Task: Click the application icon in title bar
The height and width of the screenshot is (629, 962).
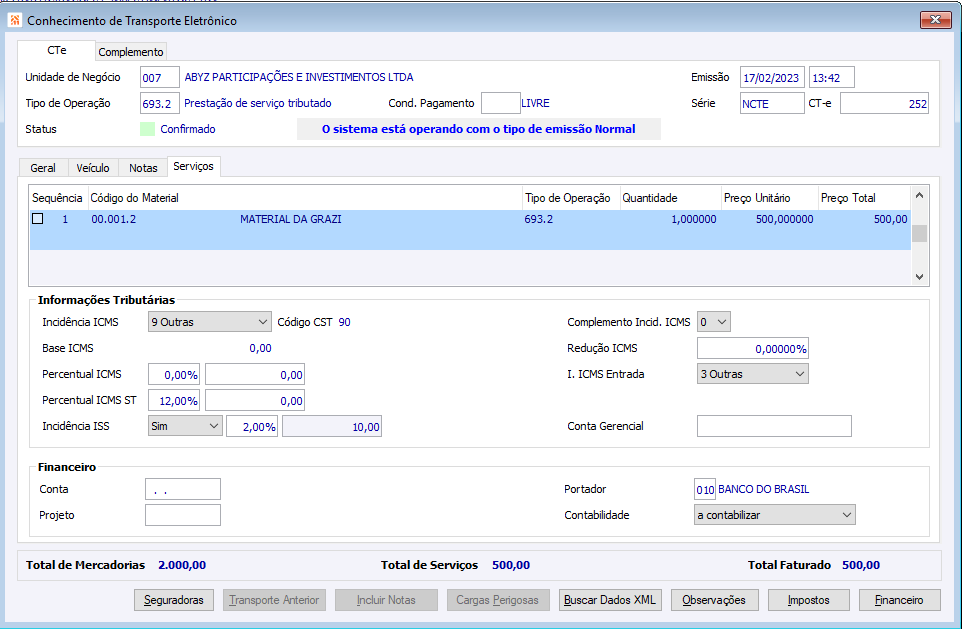Action: tap(15, 20)
